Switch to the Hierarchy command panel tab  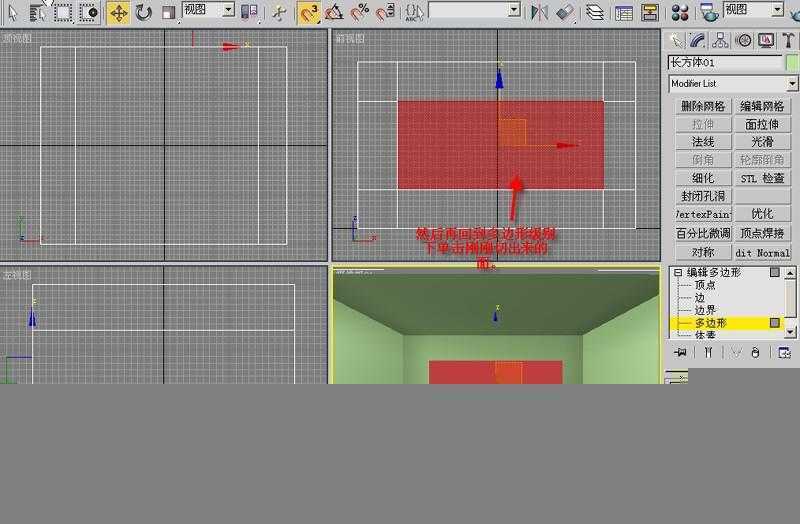[x=720, y=41]
